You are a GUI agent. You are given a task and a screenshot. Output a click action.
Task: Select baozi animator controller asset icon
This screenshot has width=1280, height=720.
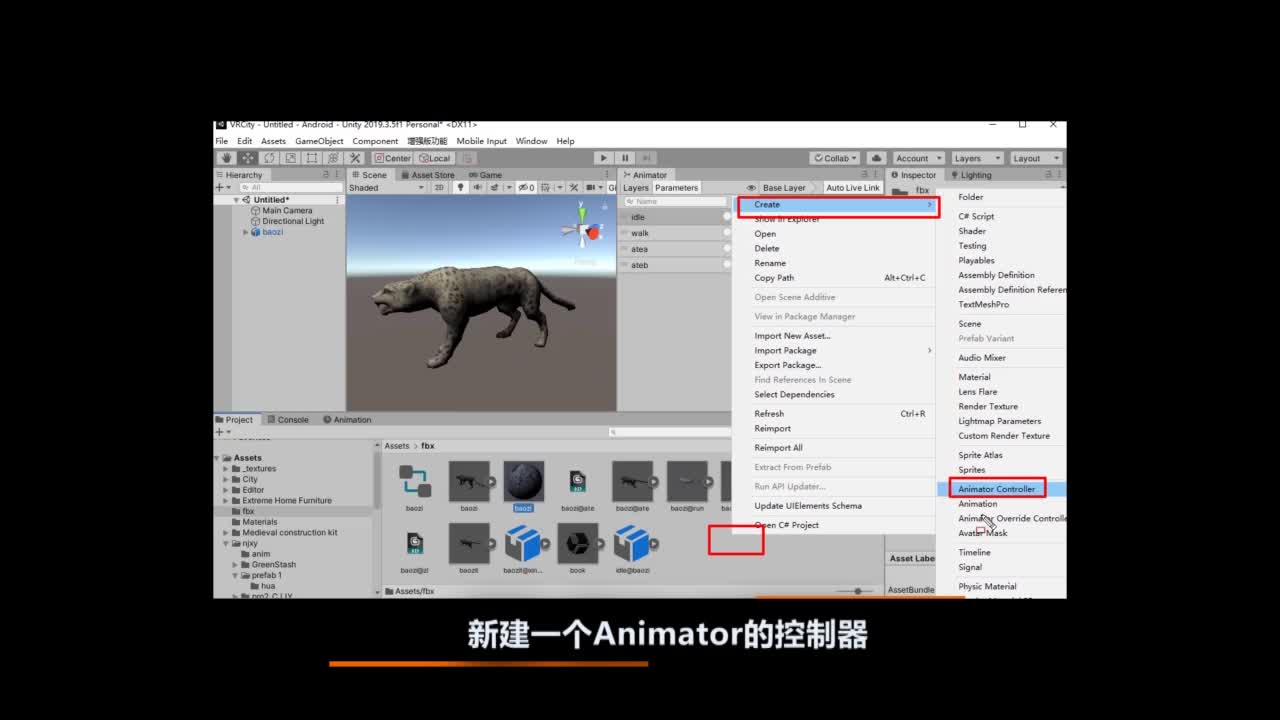click(x=414, y=481)
